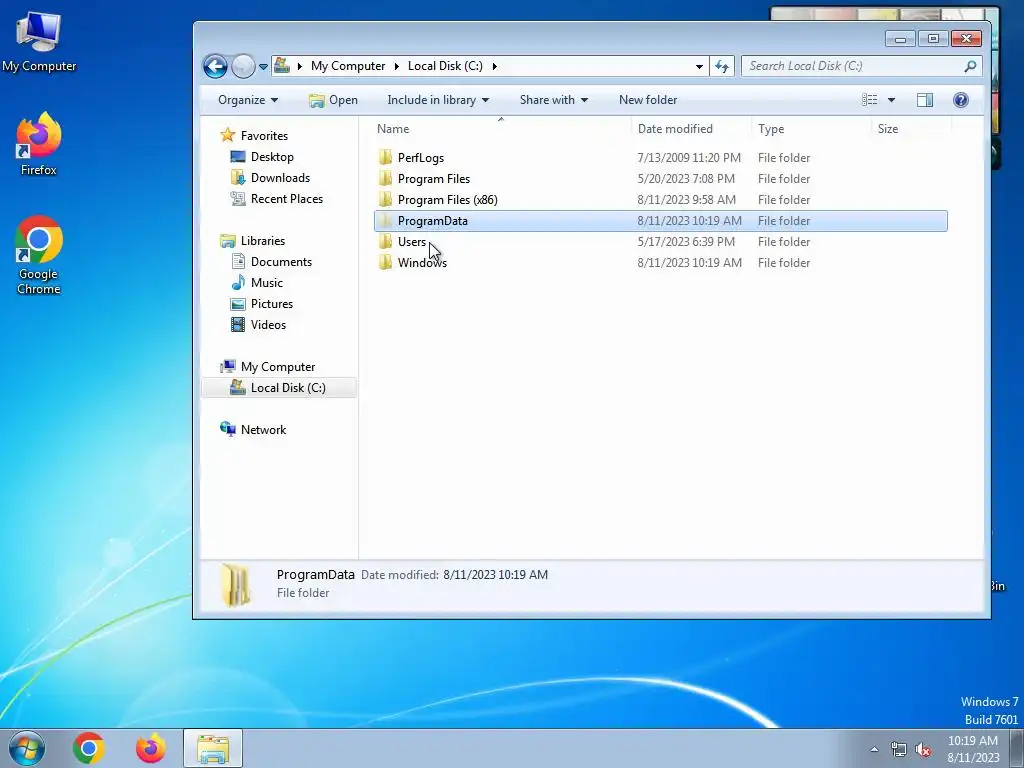
Task: Click the 5/17/2023 6:39 PM date cell
Action: click(686, 242)
